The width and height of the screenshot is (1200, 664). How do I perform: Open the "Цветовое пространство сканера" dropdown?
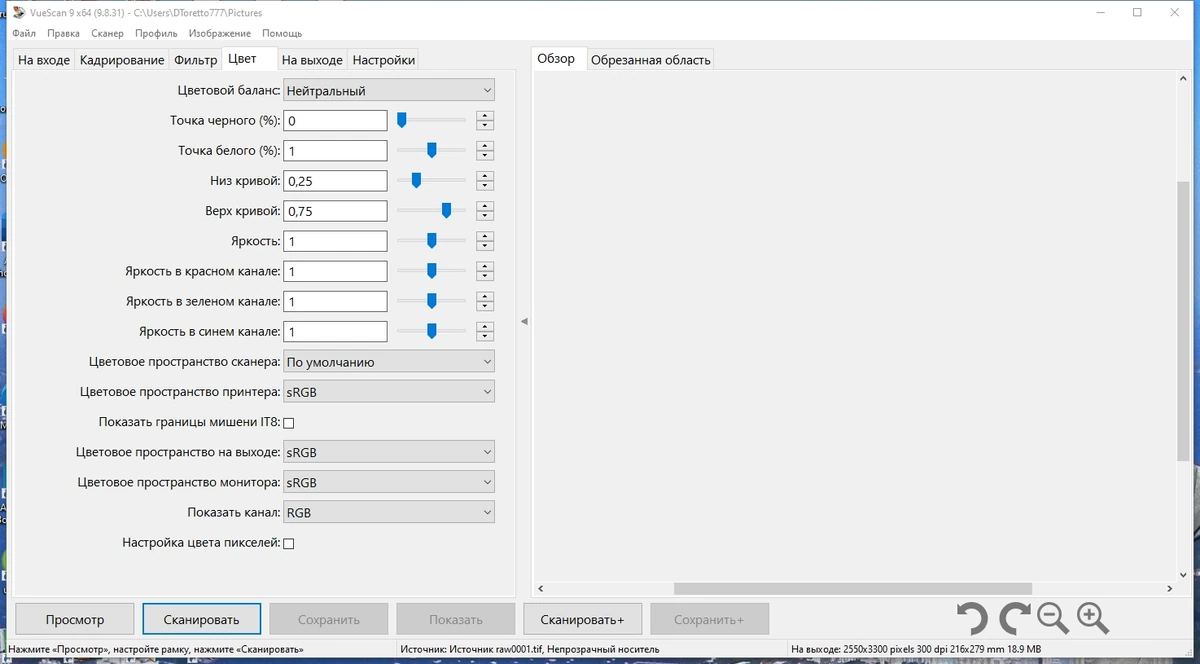pos(389,362)
